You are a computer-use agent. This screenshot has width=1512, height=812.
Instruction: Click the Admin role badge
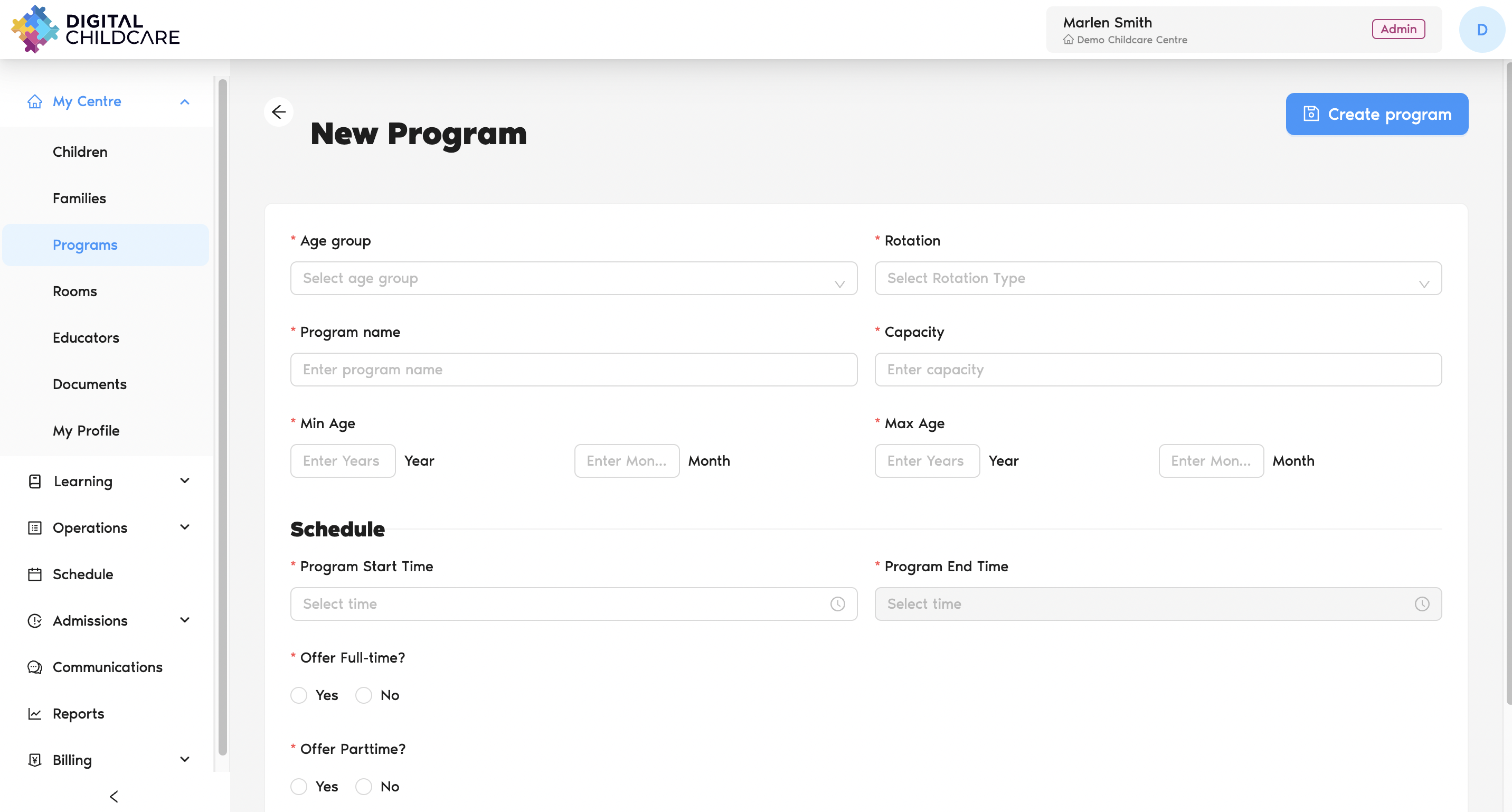(1397, 29)
